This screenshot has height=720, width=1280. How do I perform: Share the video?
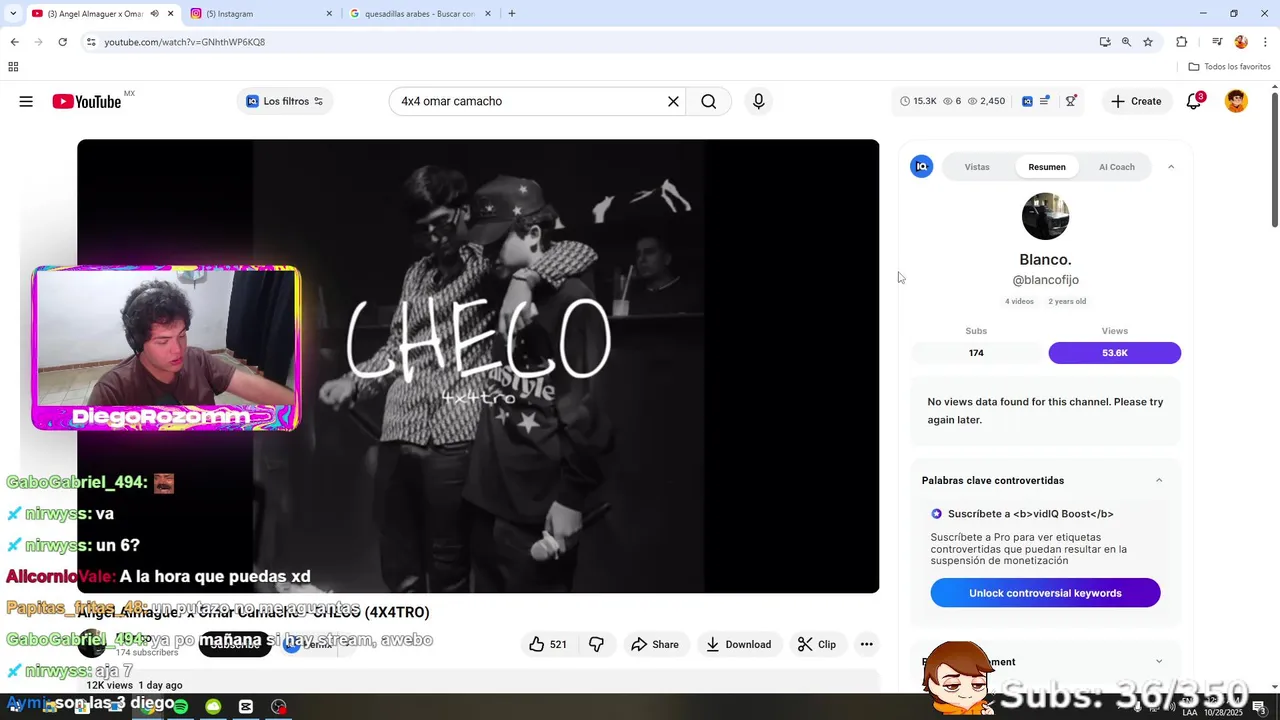point(655,644)
